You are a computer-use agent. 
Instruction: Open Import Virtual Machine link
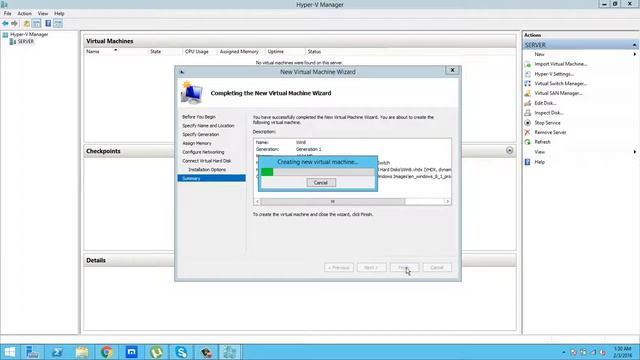click(x=561, y=64)
